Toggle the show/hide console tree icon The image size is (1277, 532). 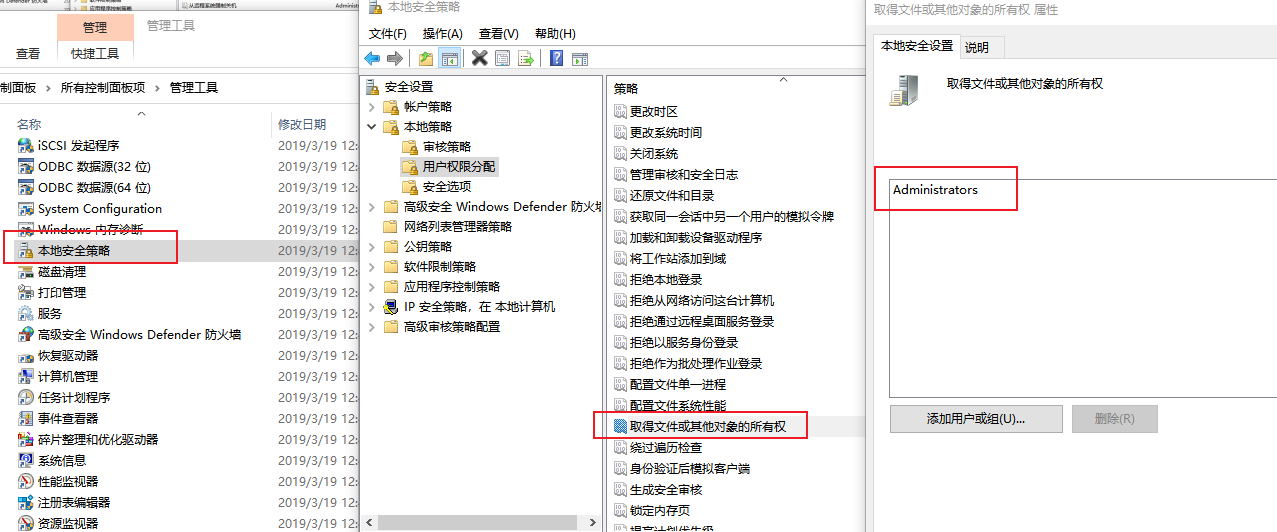(x=450, y=58)
